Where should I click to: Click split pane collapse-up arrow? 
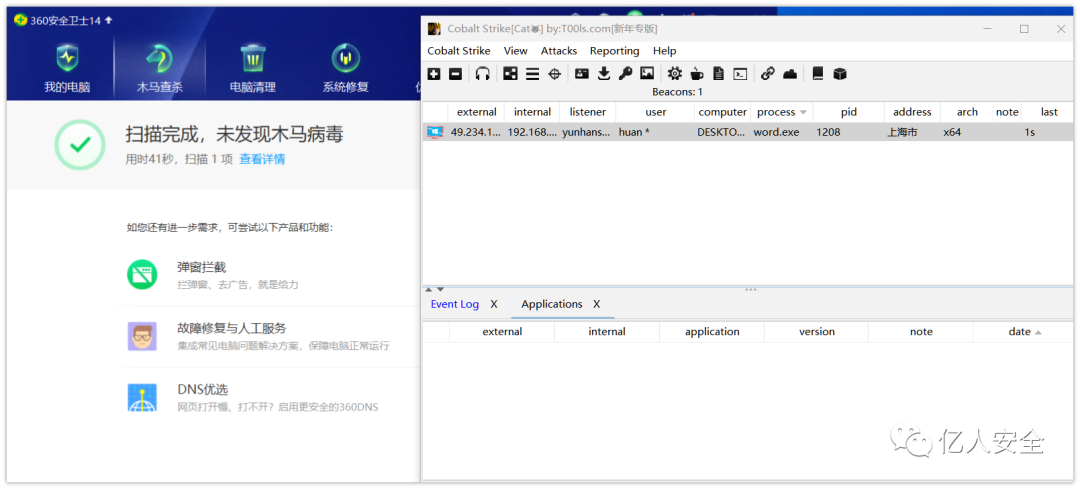(x=429, y=289)
